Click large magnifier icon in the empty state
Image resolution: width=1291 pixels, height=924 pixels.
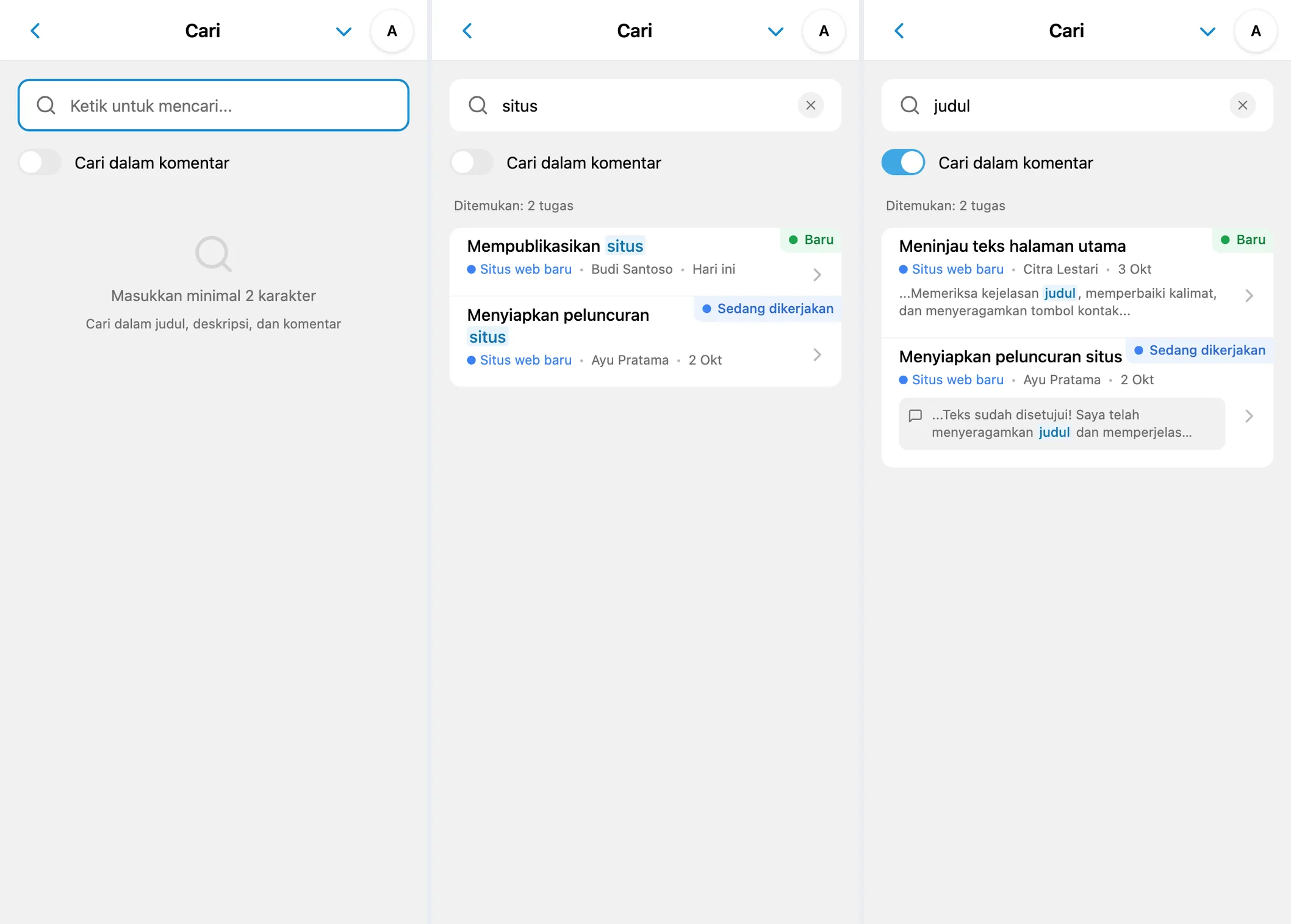click(214, 253)
